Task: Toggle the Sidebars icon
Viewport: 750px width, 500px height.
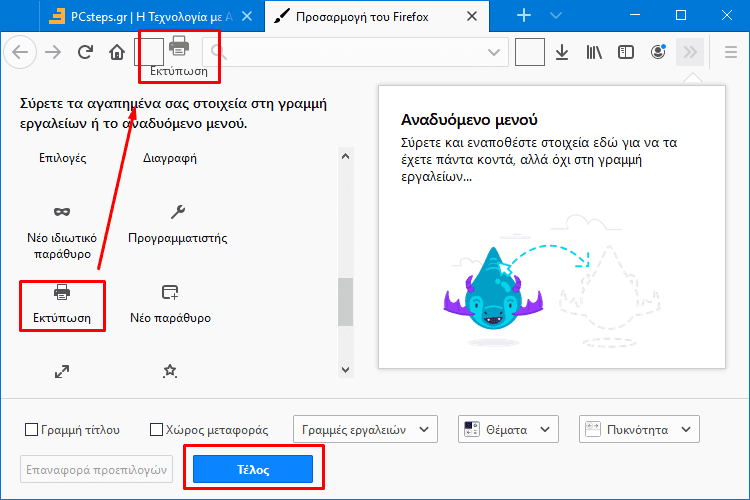Action: (626, 52)
